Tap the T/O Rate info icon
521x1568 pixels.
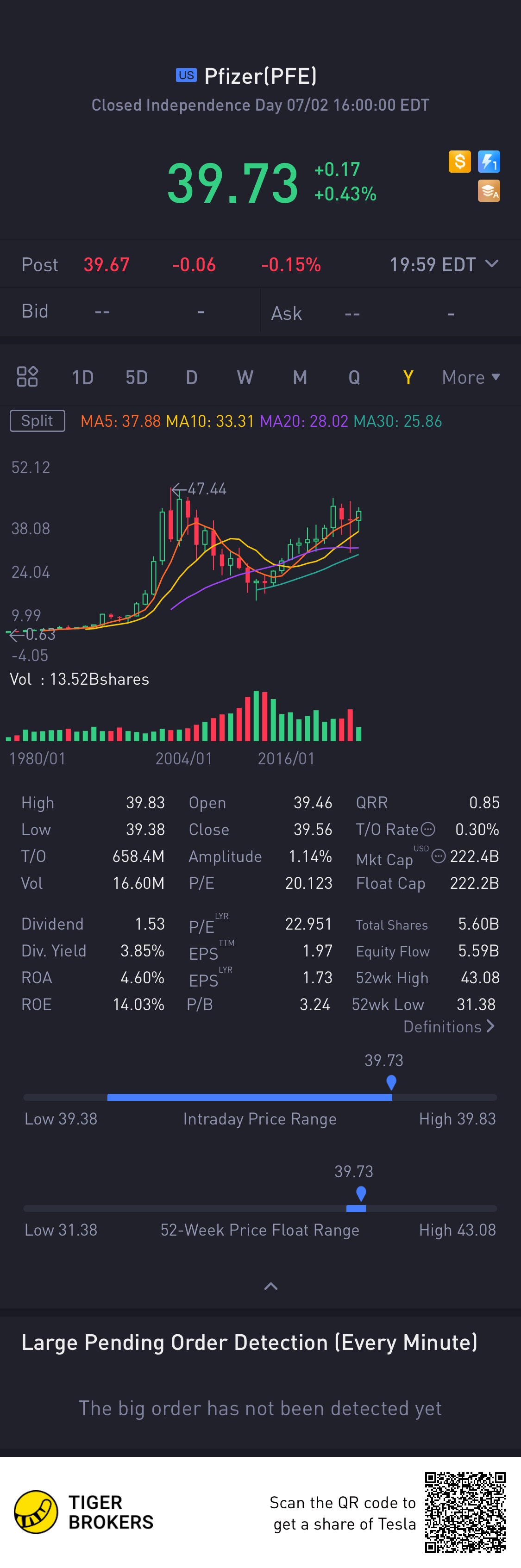(428, 829)
